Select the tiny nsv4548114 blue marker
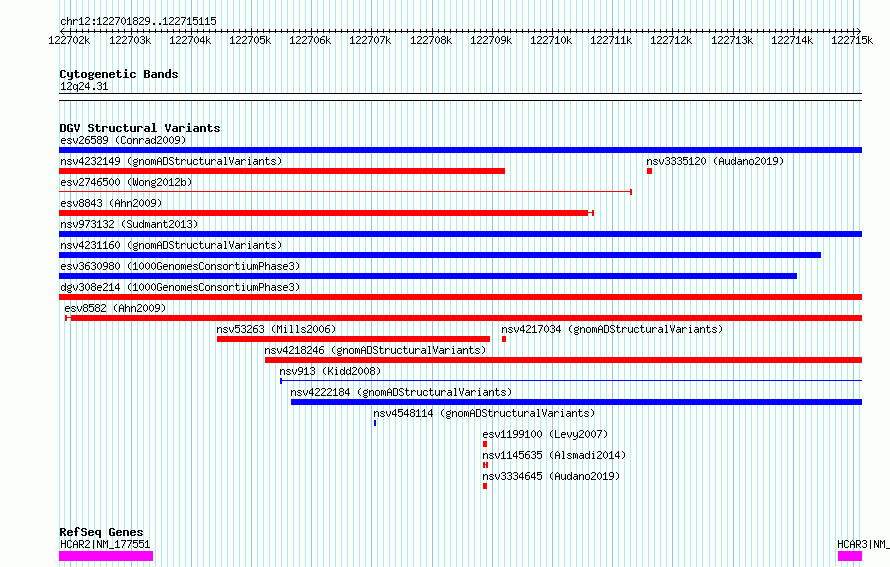 tap(375, 423)
